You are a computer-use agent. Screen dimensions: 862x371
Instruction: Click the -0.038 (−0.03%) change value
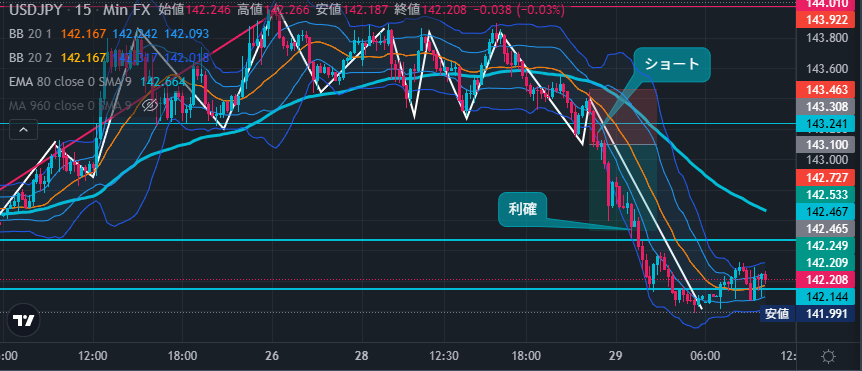[x=520, y=9]
